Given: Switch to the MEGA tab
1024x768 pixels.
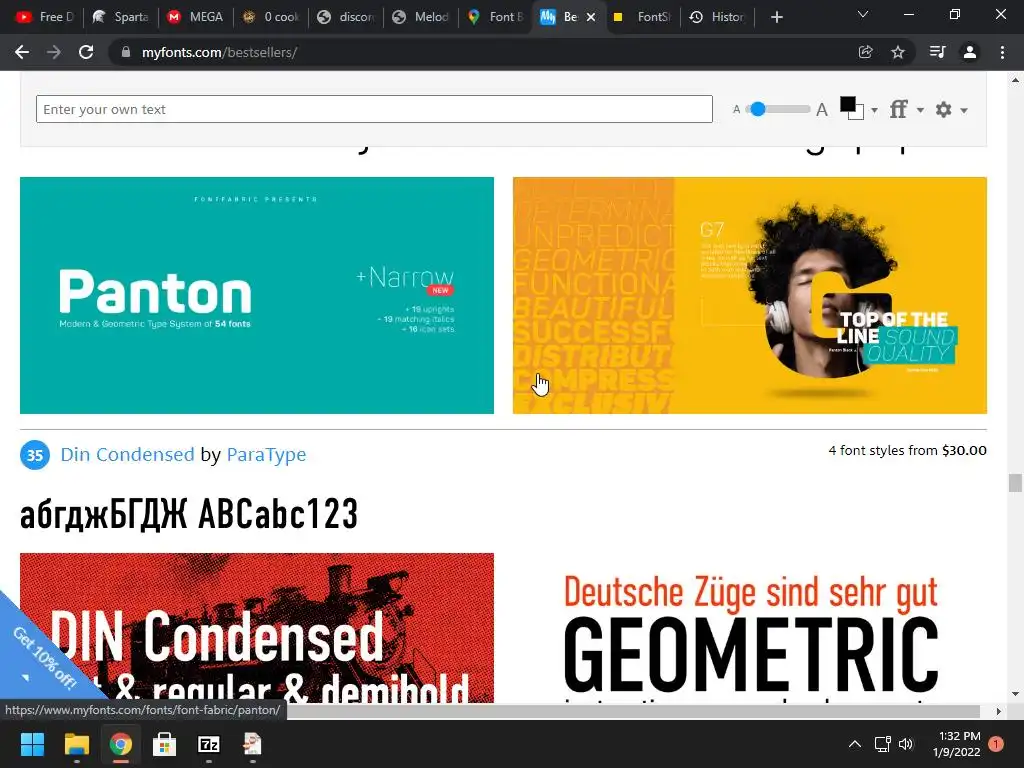Looking at the screenshot, I should coord(196,17).
